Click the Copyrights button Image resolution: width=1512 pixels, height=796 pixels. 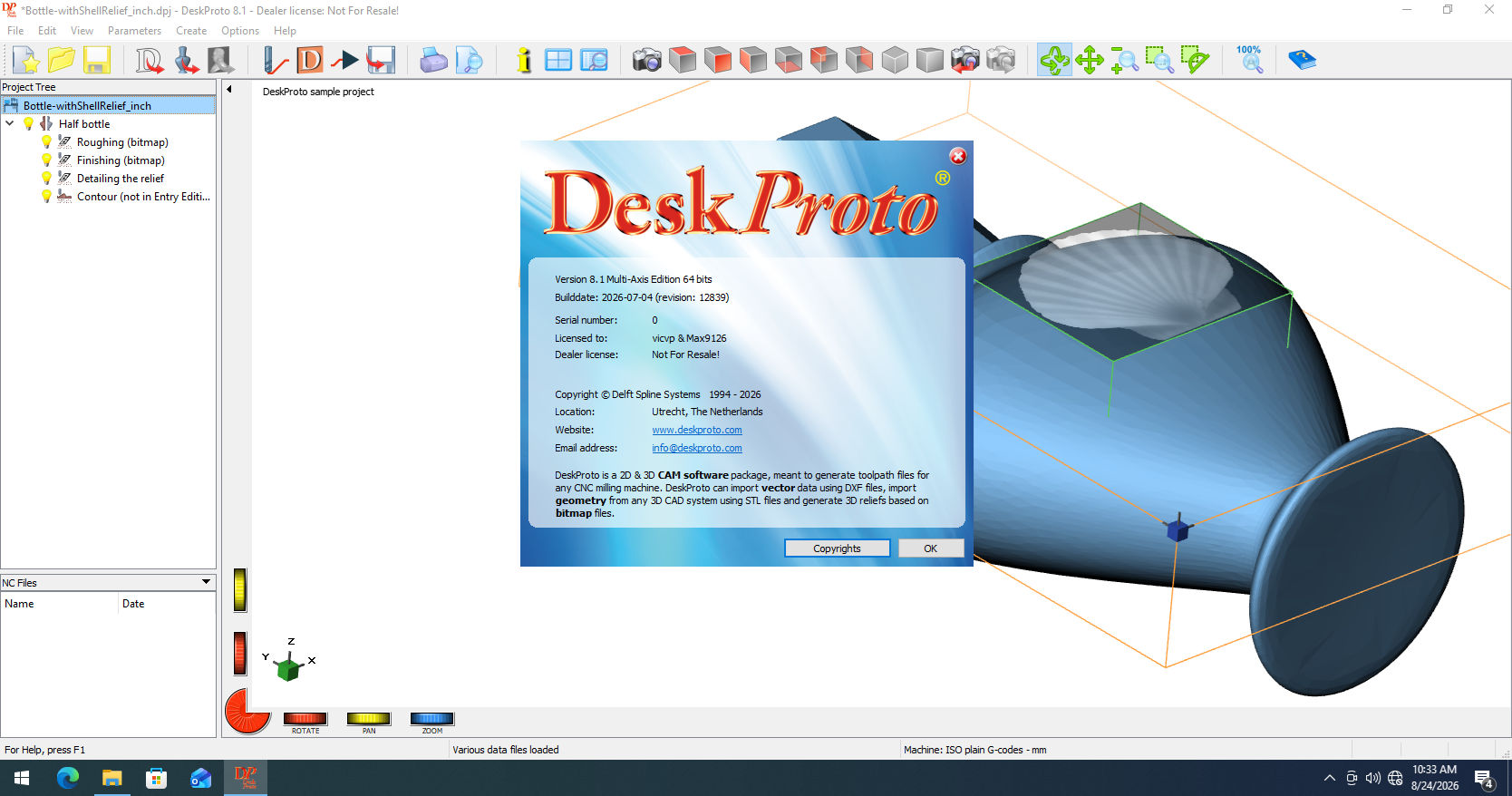tap(837, 548)
